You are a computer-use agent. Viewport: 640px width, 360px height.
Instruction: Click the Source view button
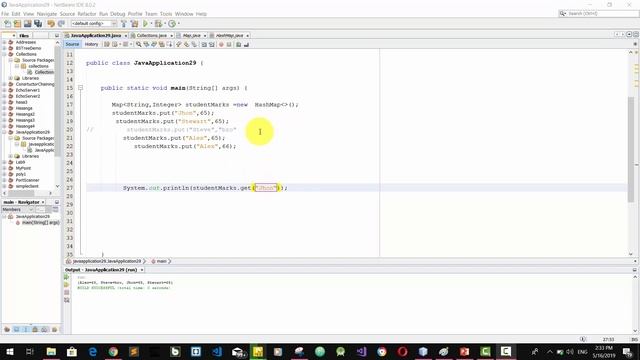coord(72,44)
